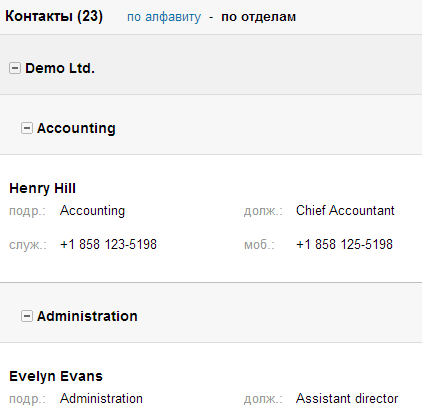
Task: Click the Administration section heading text
Action: 87,316
